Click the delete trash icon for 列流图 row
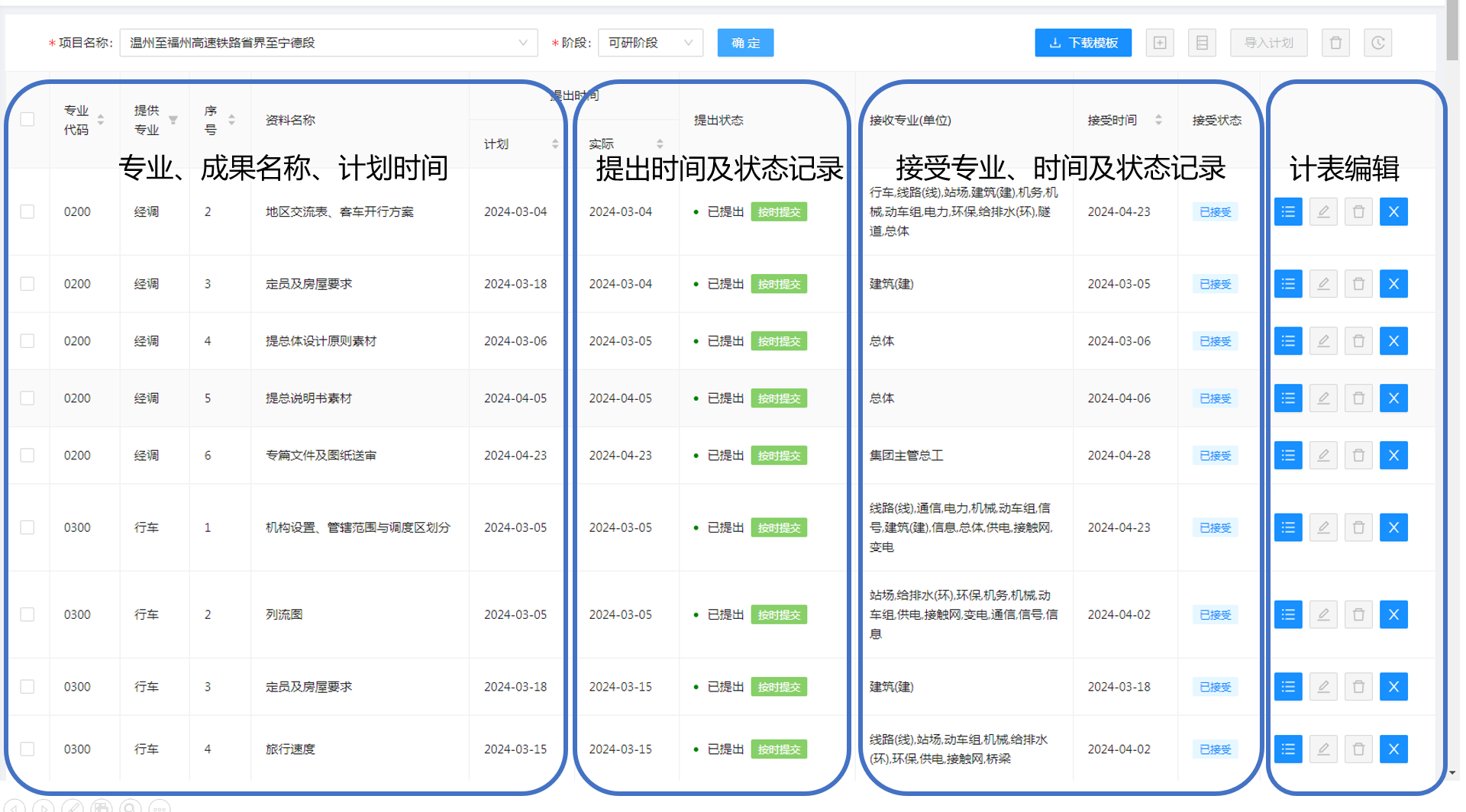 (x=1358, y=615)
